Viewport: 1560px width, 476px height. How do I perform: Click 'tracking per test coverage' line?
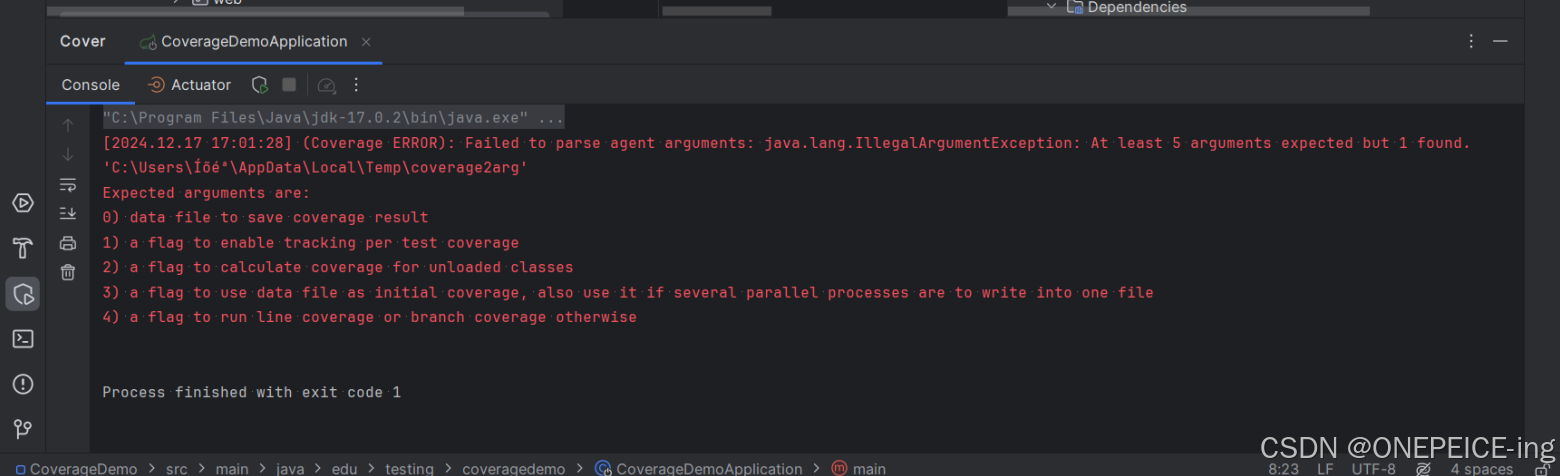[x=311, y=243]
